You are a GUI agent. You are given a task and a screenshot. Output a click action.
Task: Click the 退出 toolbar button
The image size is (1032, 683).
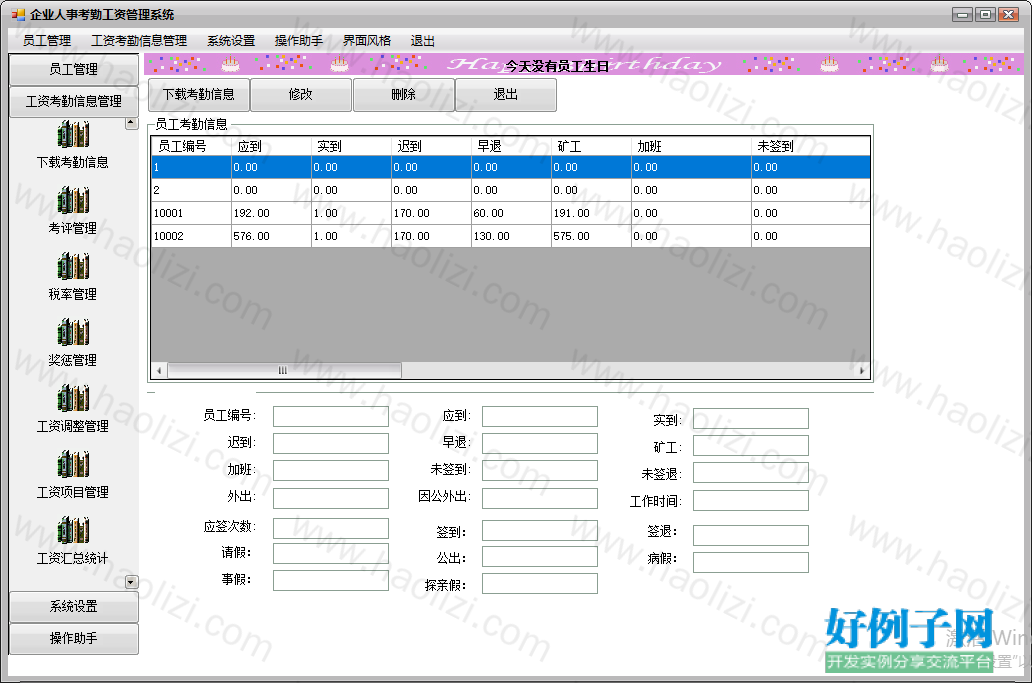(505, 95)
